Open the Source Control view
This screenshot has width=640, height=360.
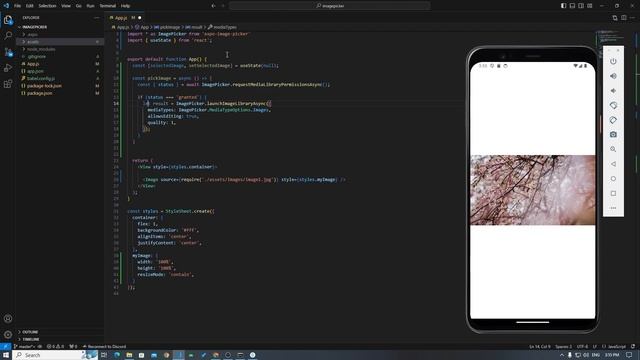click(8, 52)
